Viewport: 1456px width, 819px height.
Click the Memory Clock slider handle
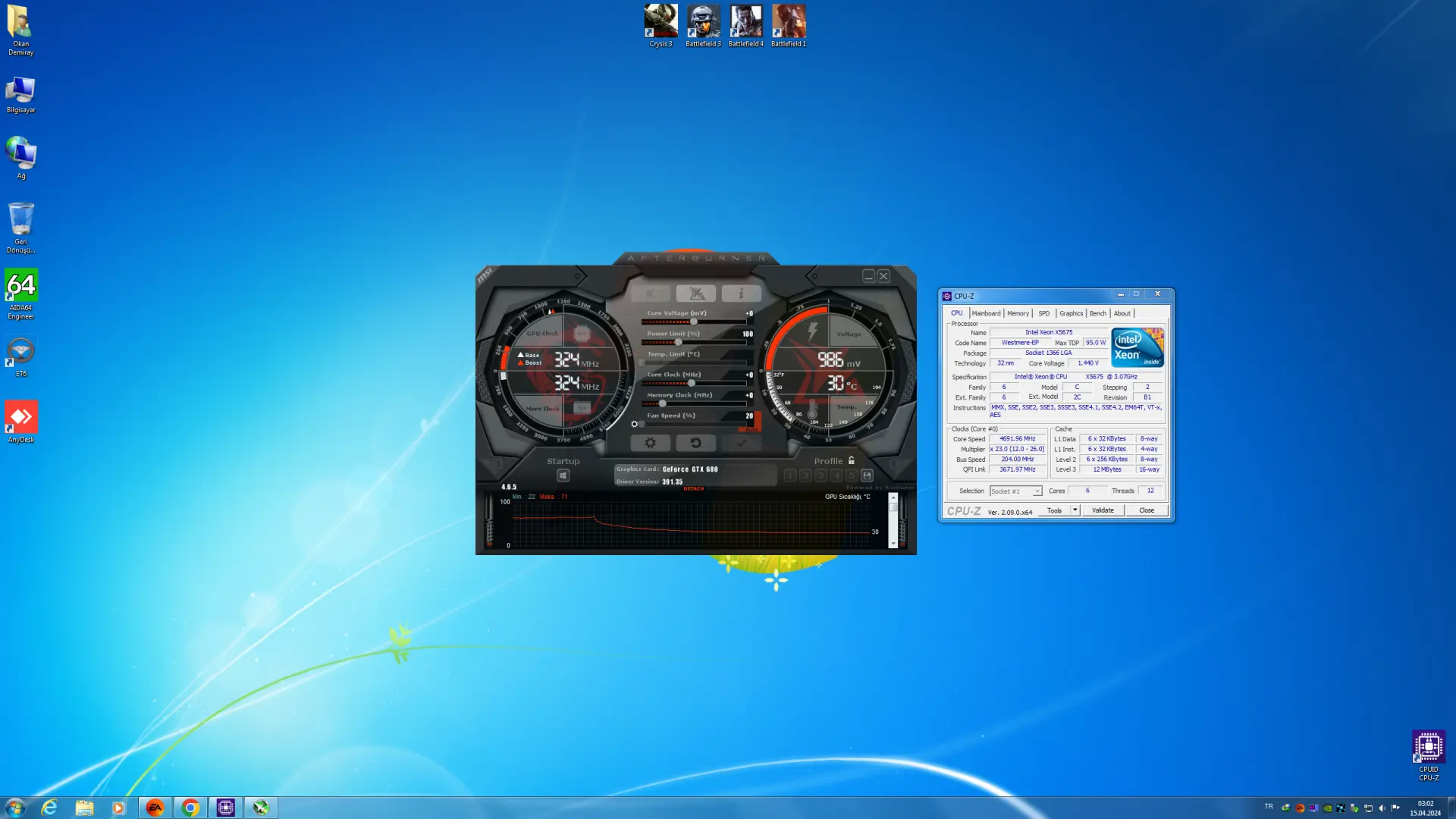[x=662, y=404]
